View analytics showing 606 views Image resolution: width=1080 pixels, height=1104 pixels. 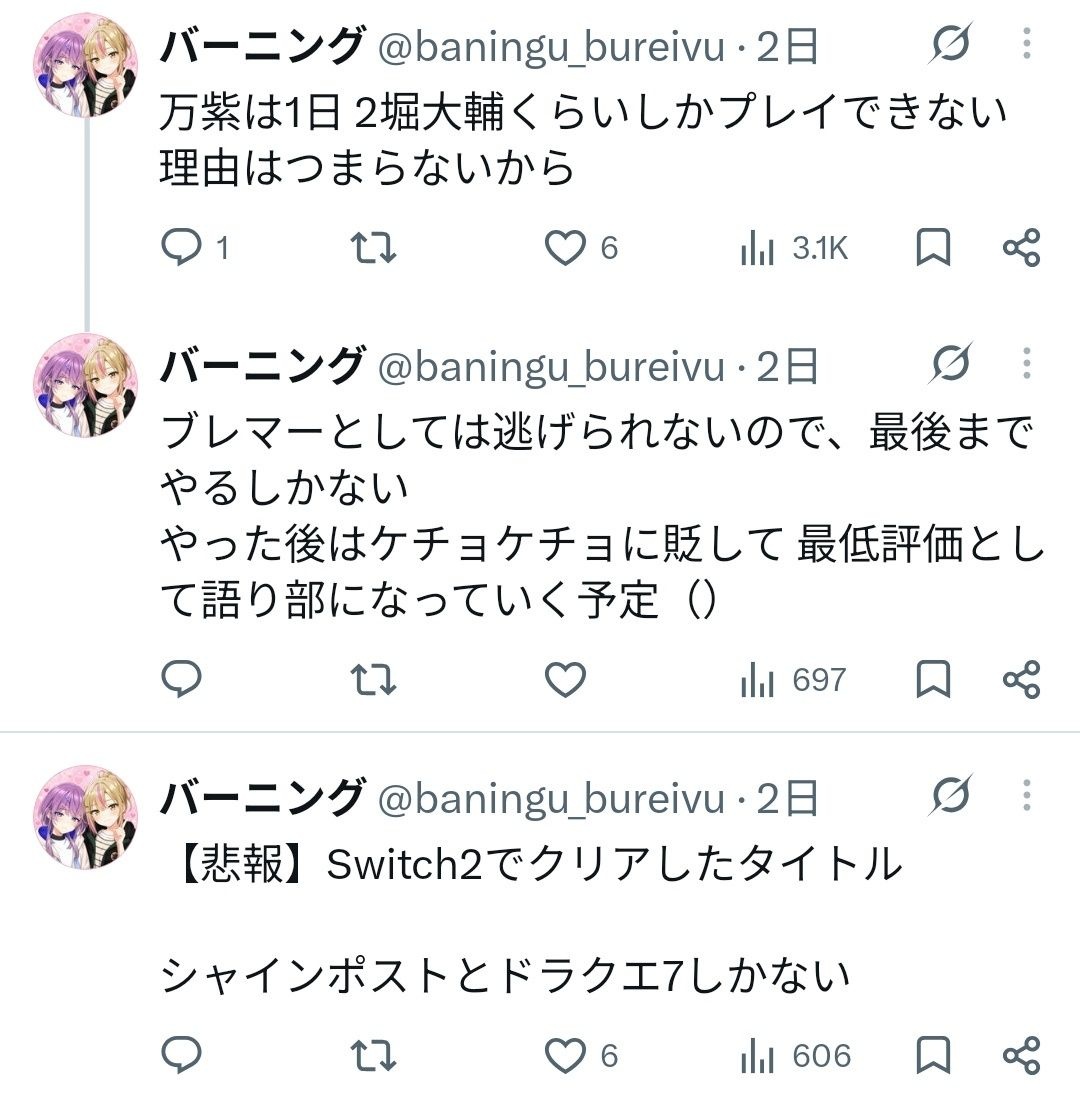point(795,1055)
